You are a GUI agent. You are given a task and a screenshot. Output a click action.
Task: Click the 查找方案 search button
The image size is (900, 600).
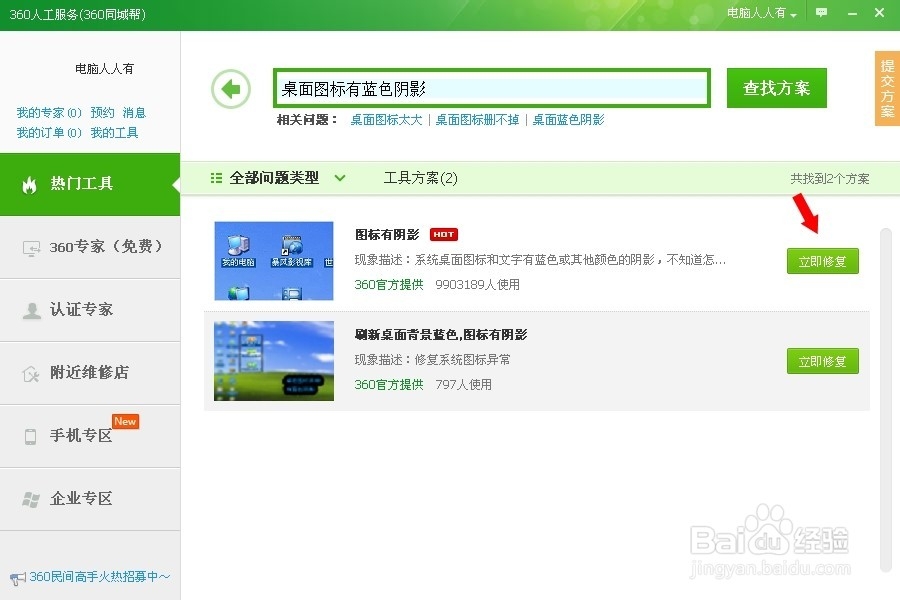(777, 88)
